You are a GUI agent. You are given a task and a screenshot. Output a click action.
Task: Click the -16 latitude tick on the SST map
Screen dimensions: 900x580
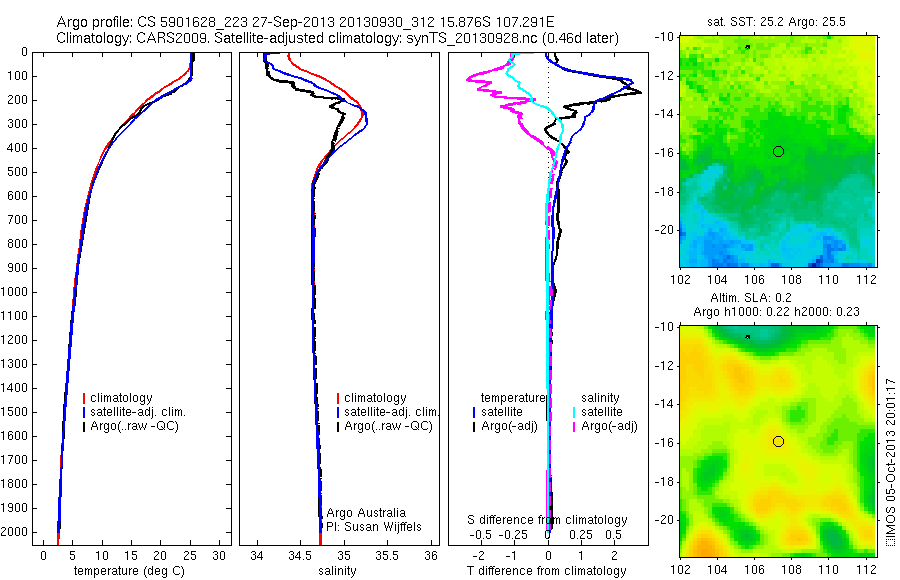point(665,153)
